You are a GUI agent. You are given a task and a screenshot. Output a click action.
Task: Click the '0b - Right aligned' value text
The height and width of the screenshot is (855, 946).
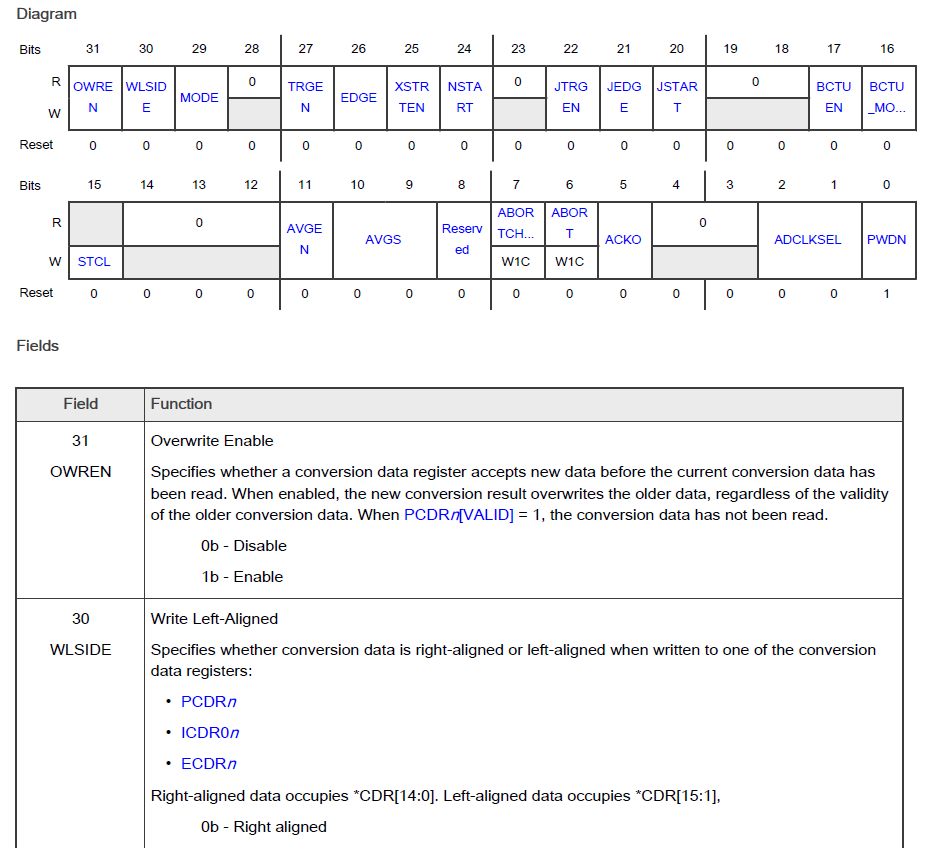(264, 827)
